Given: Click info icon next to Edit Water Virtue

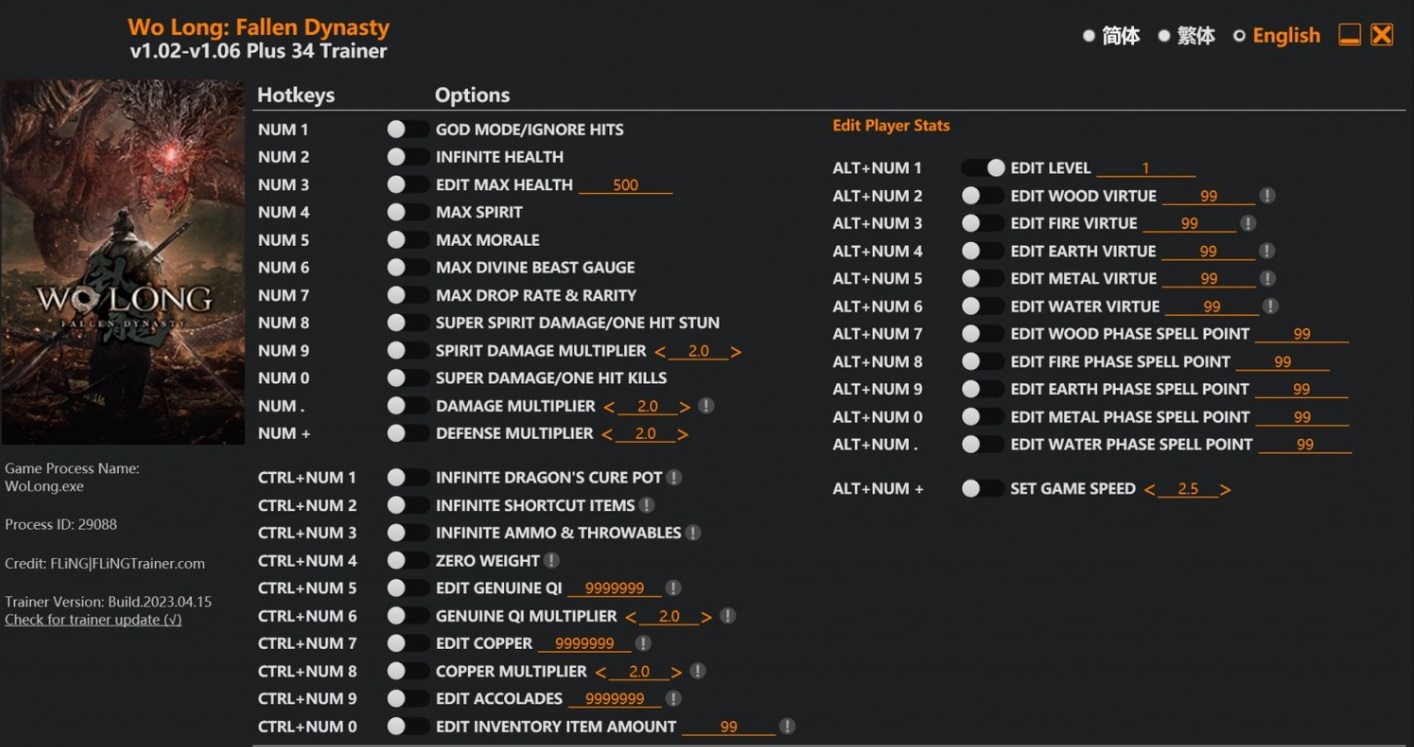Looking at the screenshot, I should (x=1270, y=306).
